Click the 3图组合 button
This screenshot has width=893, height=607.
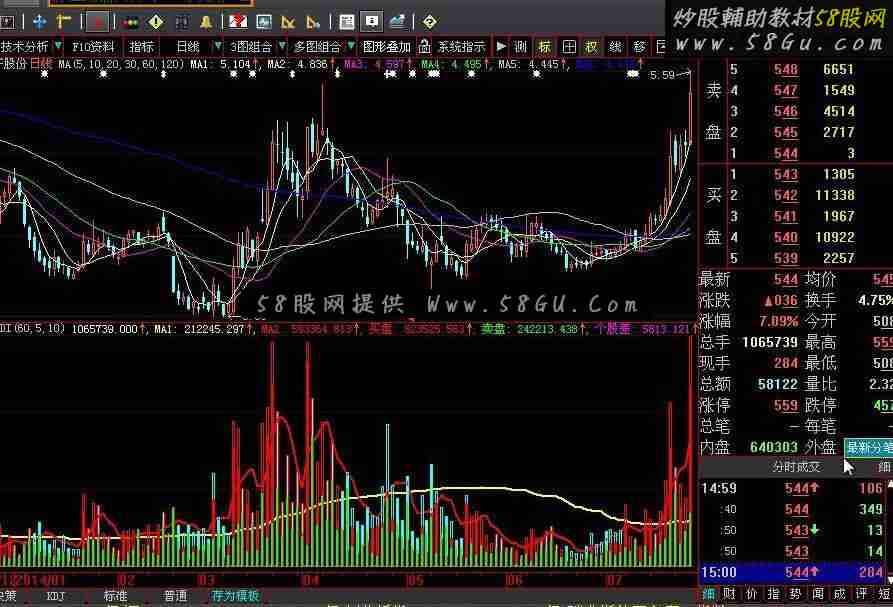251,47
